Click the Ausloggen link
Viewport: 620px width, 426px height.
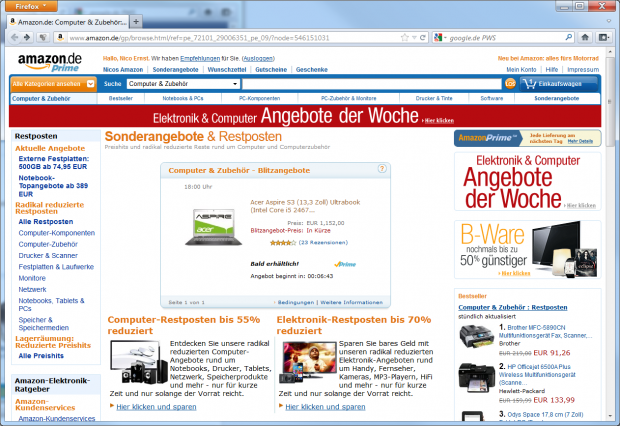(258, 59)
